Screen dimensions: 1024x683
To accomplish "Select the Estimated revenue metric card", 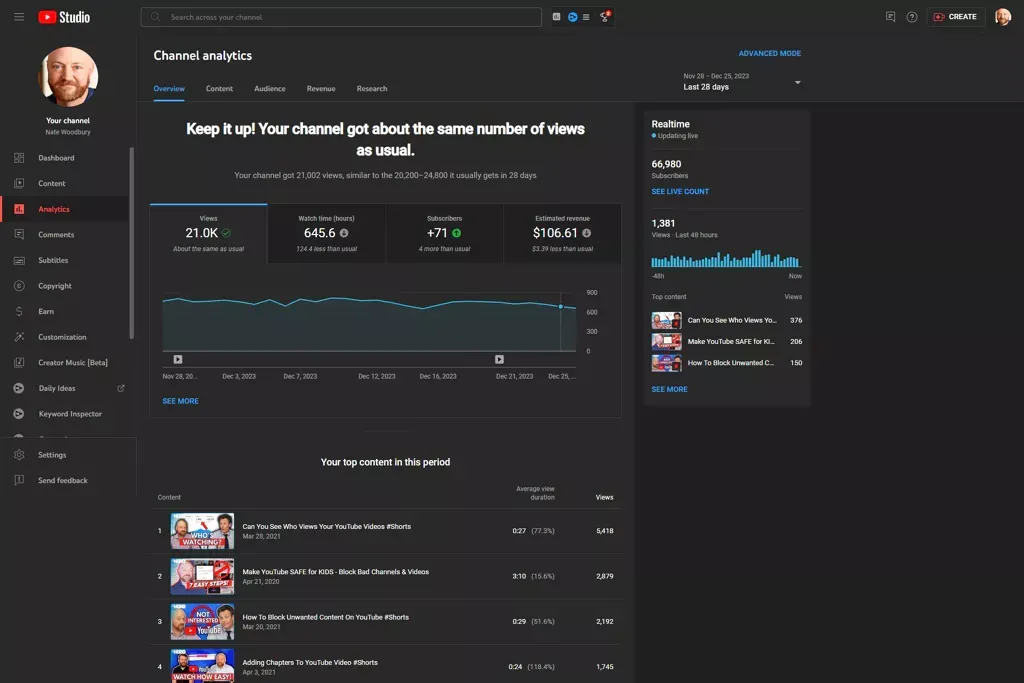I will 562,234.
